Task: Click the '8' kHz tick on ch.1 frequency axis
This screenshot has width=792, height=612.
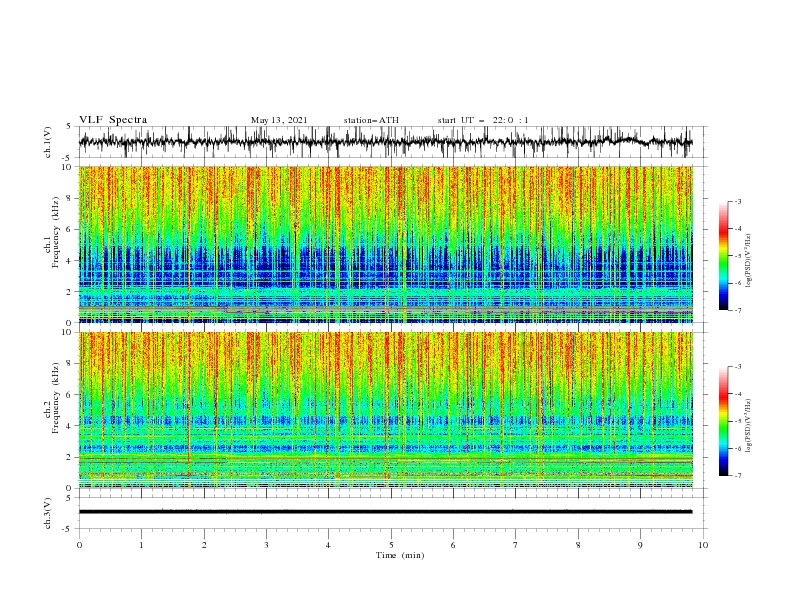Action: pos(70,198)
